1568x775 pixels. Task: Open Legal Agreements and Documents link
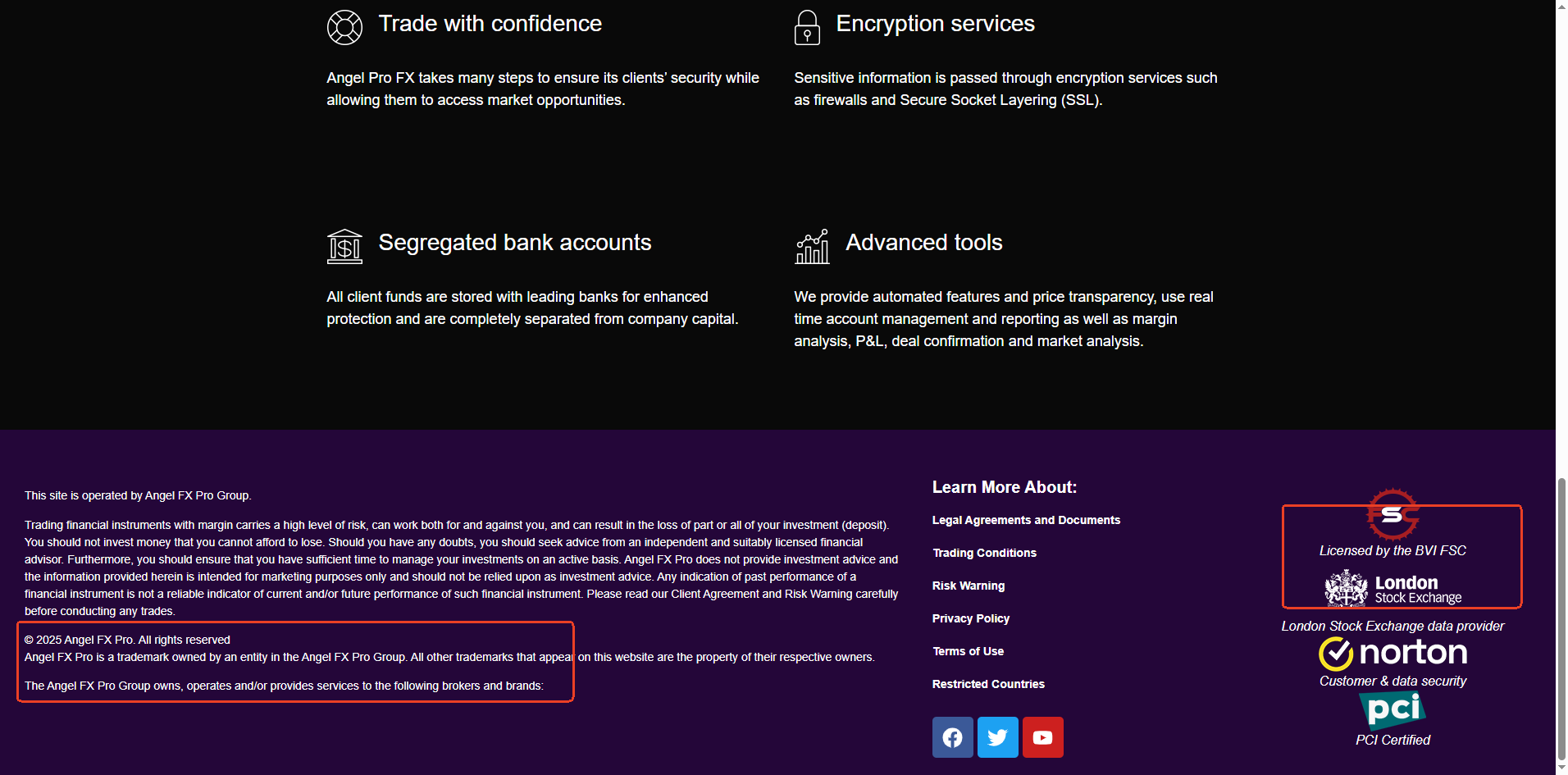coord(1026,520)
